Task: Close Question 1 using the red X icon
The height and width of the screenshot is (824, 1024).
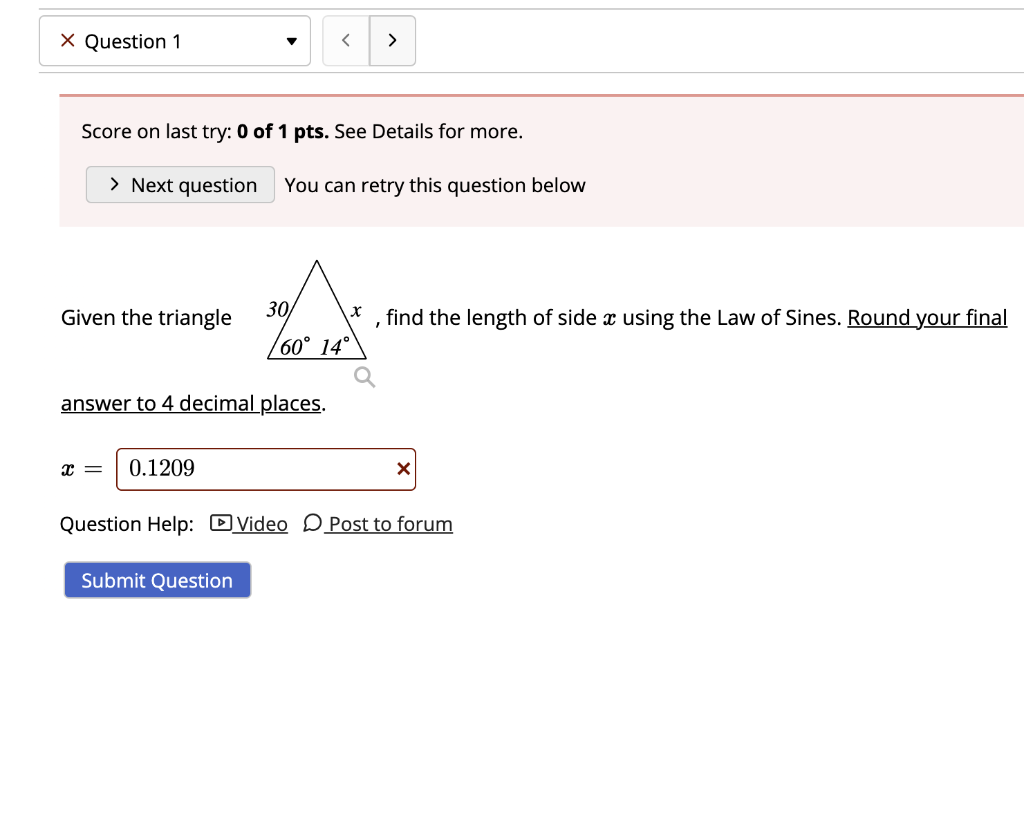Action: pos(67,41)
